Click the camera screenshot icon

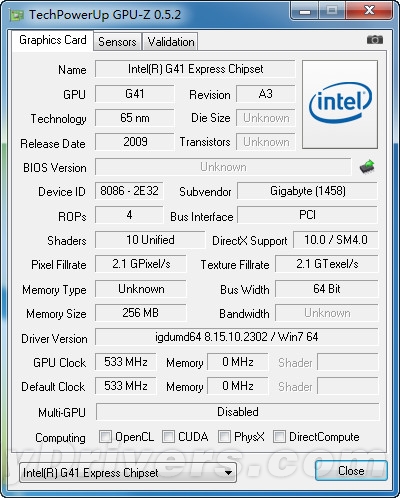[375, 40]
